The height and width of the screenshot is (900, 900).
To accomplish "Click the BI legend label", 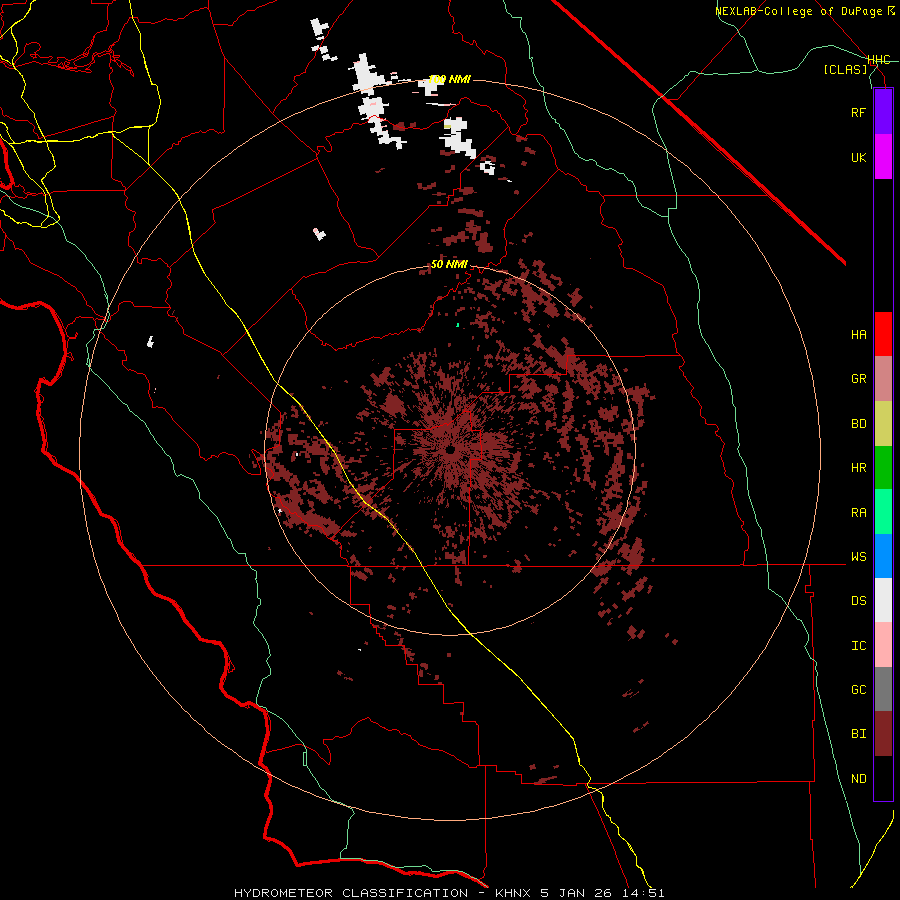I will 858,734.
